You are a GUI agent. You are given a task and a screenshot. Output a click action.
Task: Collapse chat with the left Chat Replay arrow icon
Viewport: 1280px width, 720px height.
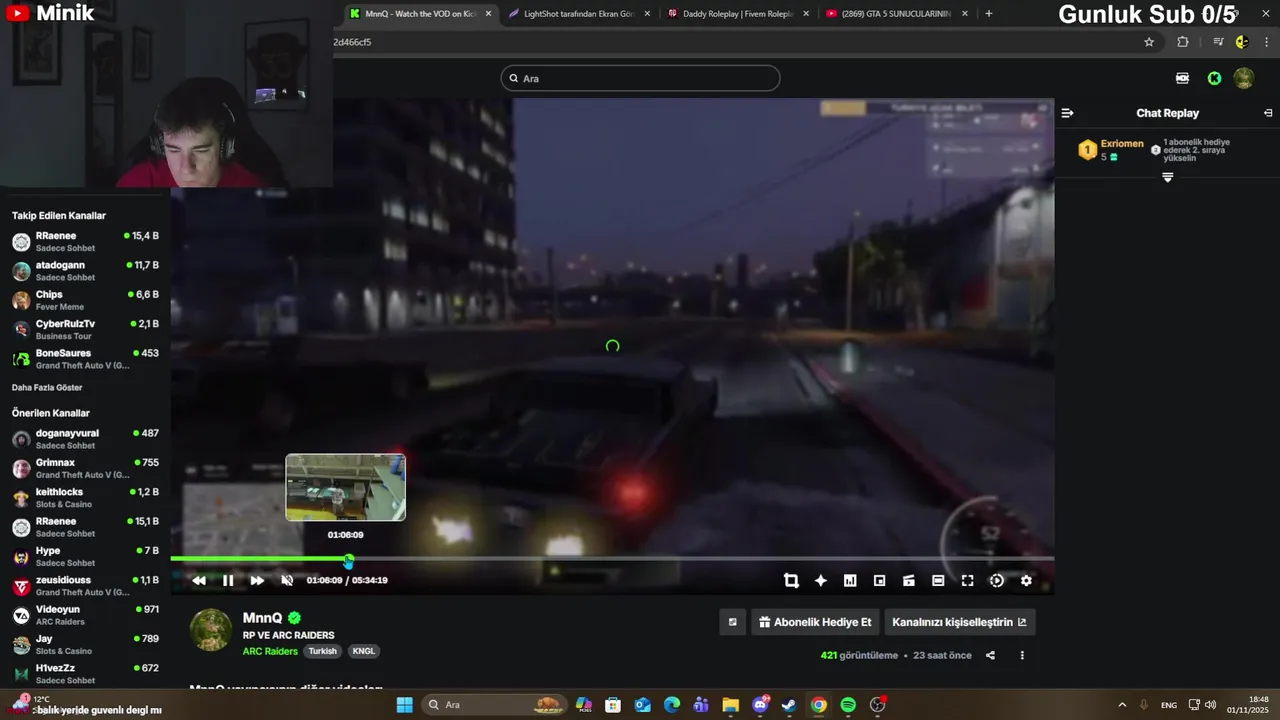tap(1067, 113)
